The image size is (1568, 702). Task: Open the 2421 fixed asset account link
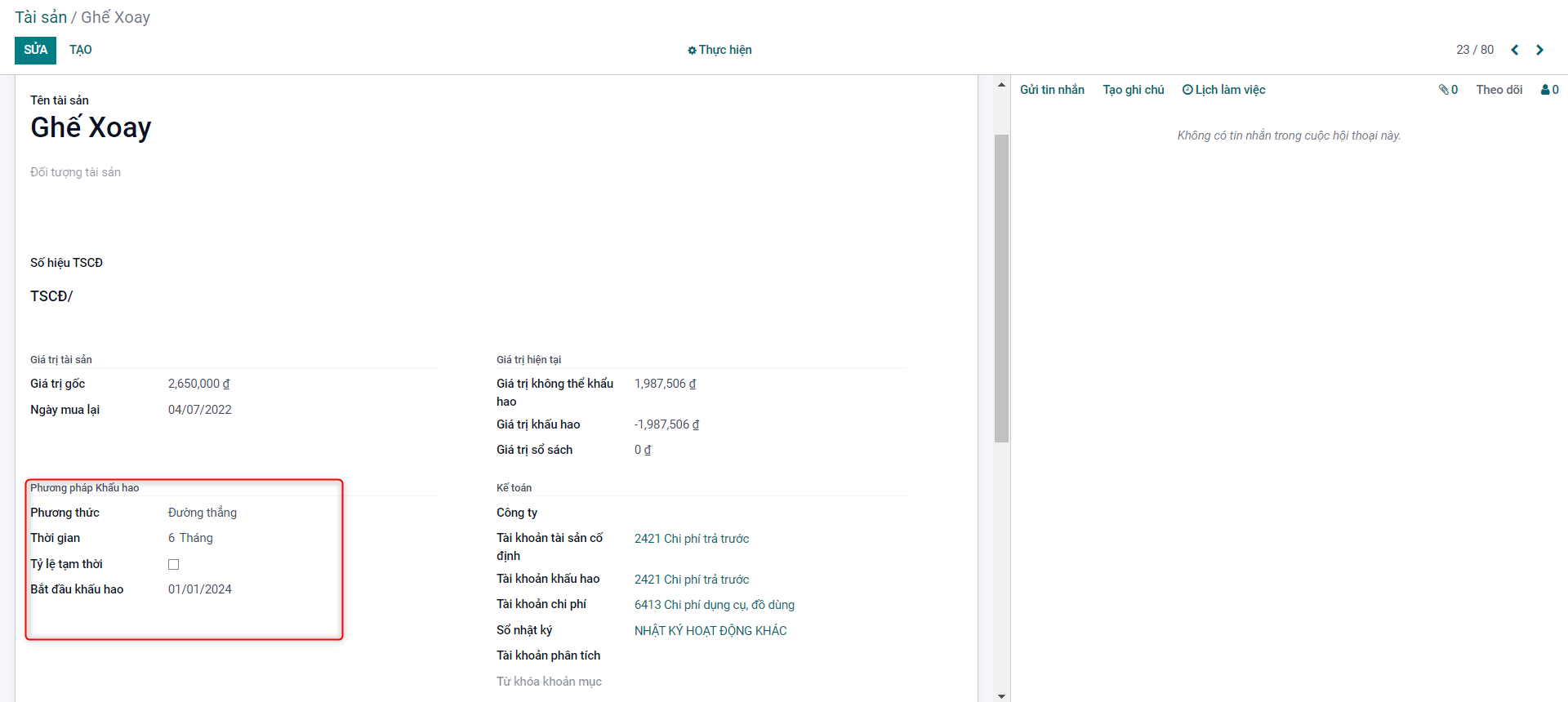(691, 539)
